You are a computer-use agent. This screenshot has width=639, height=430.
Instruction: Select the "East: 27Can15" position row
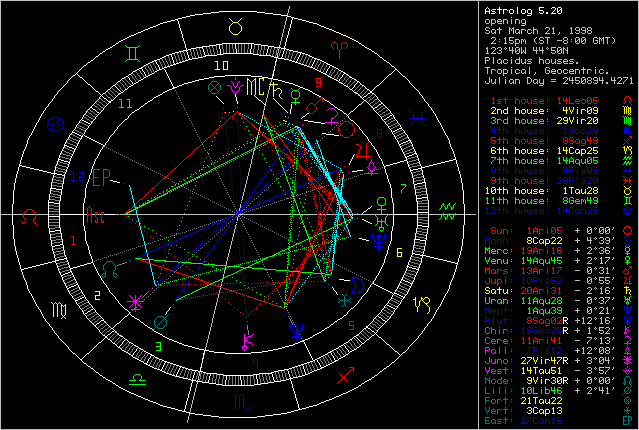coord(559,421)
